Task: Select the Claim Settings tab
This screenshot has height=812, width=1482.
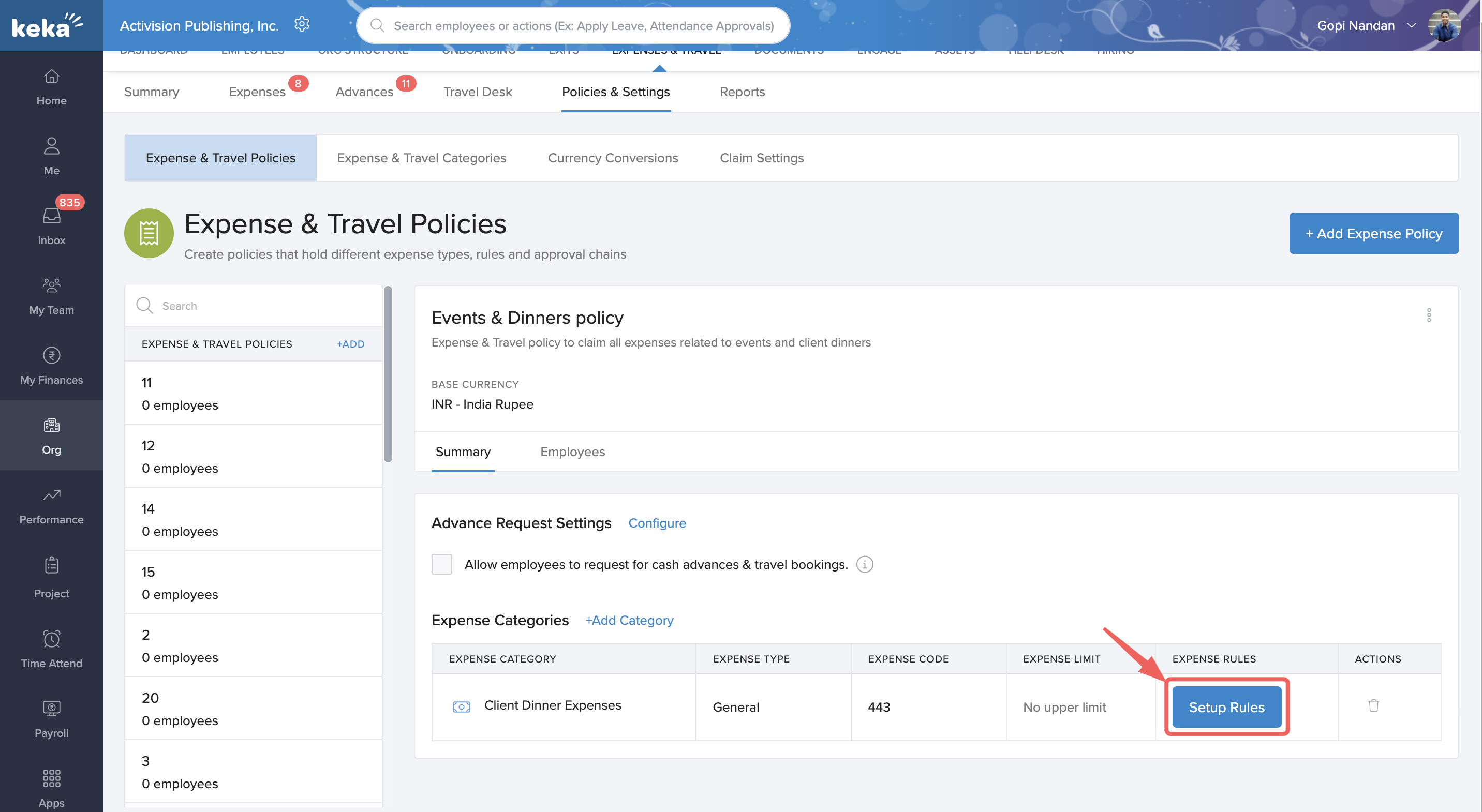Action: 761,158
